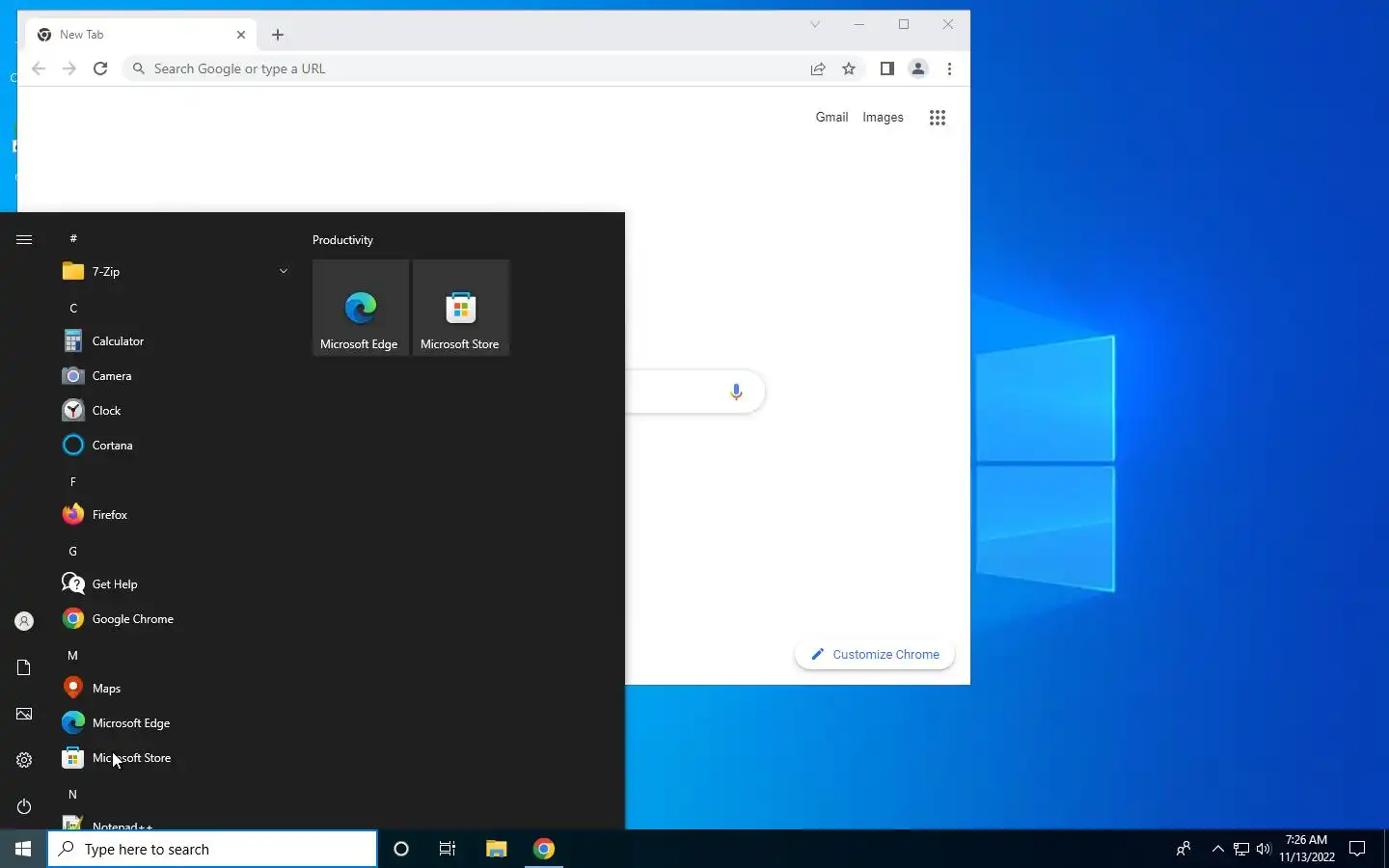Click the volume speaker tray icon
Screen dimensions: 1389x868
tap(1264, 849)
